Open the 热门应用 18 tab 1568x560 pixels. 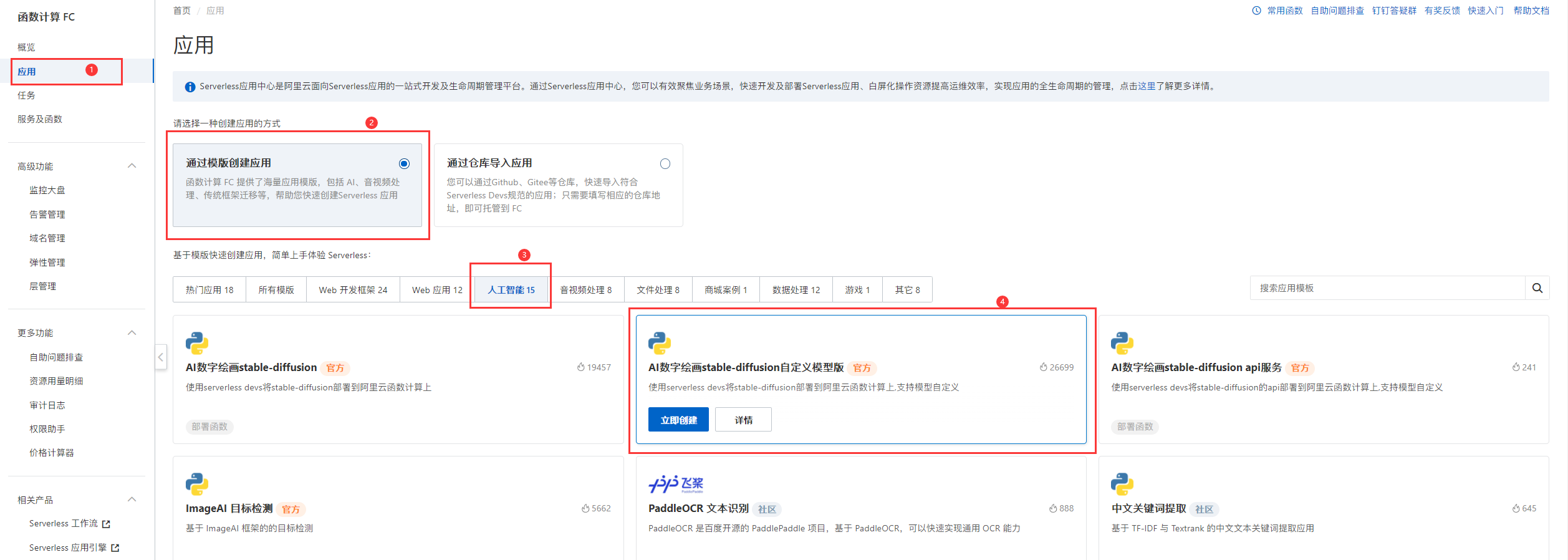(209, 290)
